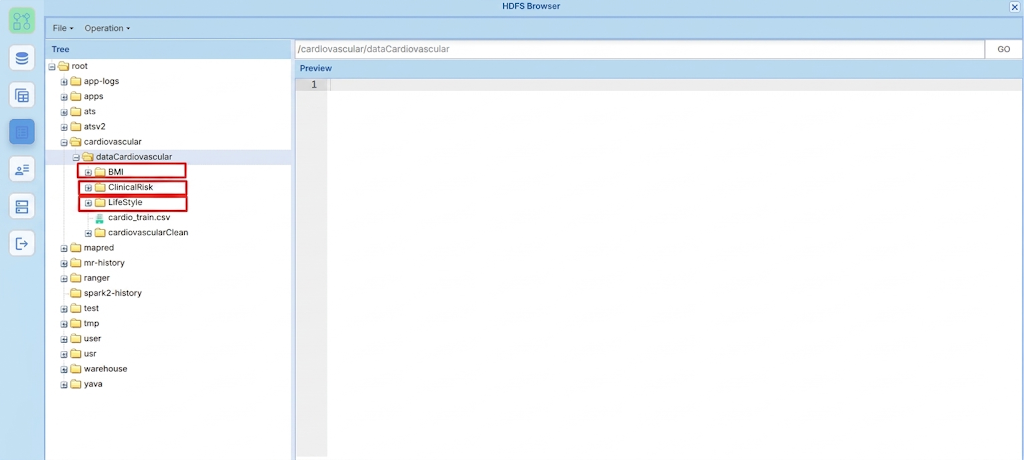Expand the user folder node

point(64,339)
